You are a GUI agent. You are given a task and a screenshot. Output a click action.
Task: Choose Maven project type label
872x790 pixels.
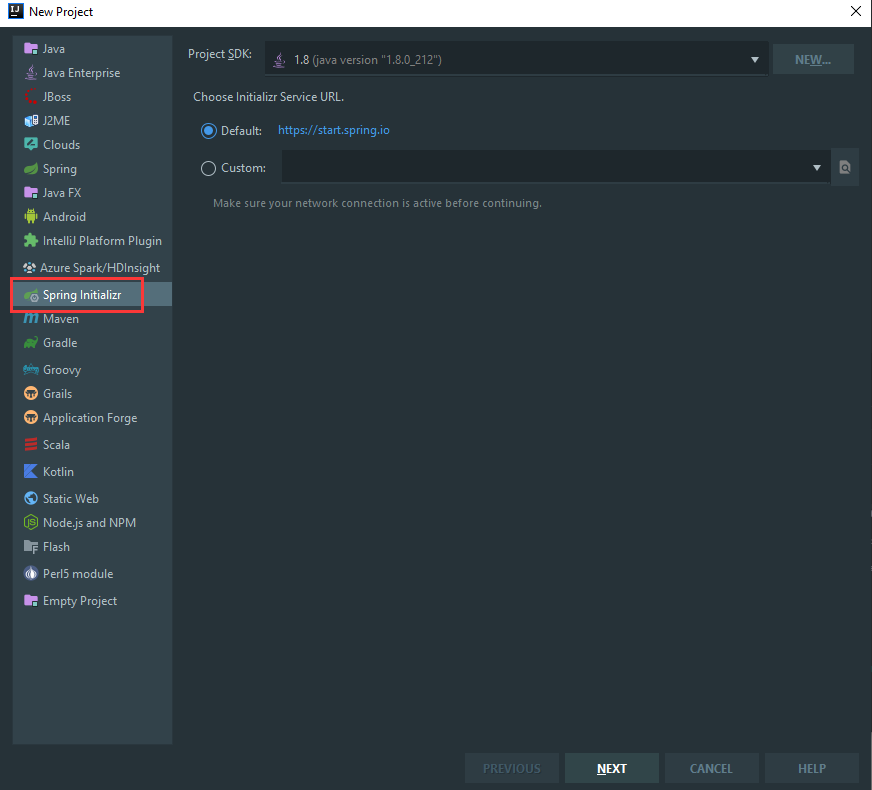click(x=61, y=319)
